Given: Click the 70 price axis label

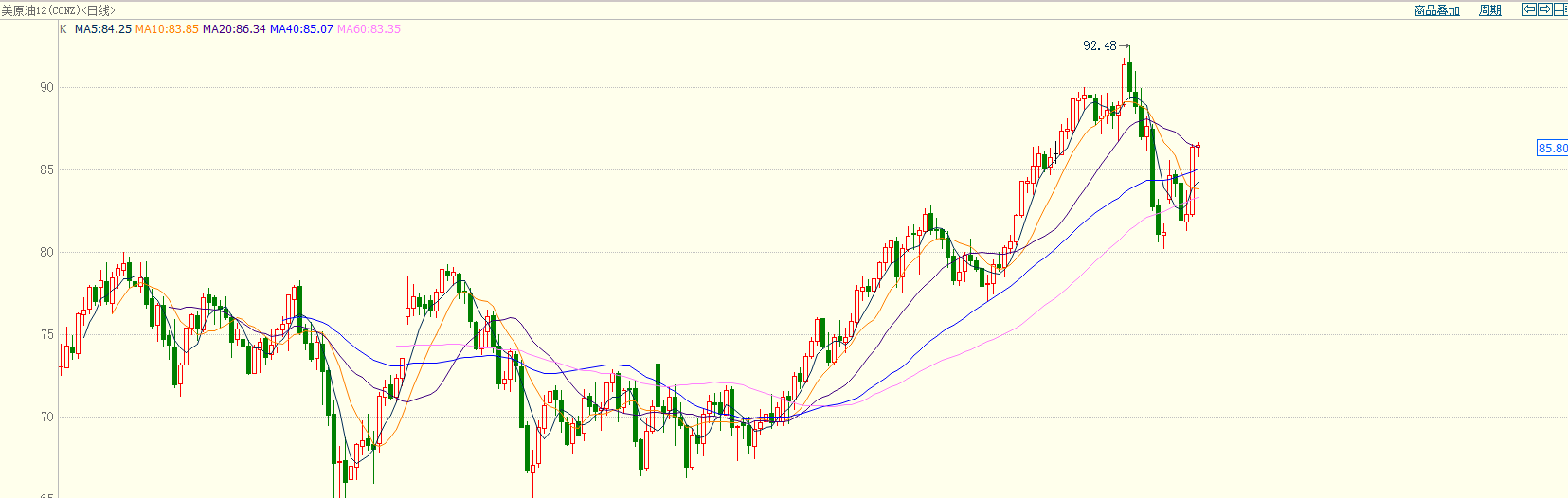Looking at the screenshot, I should [x=46, y=417].
